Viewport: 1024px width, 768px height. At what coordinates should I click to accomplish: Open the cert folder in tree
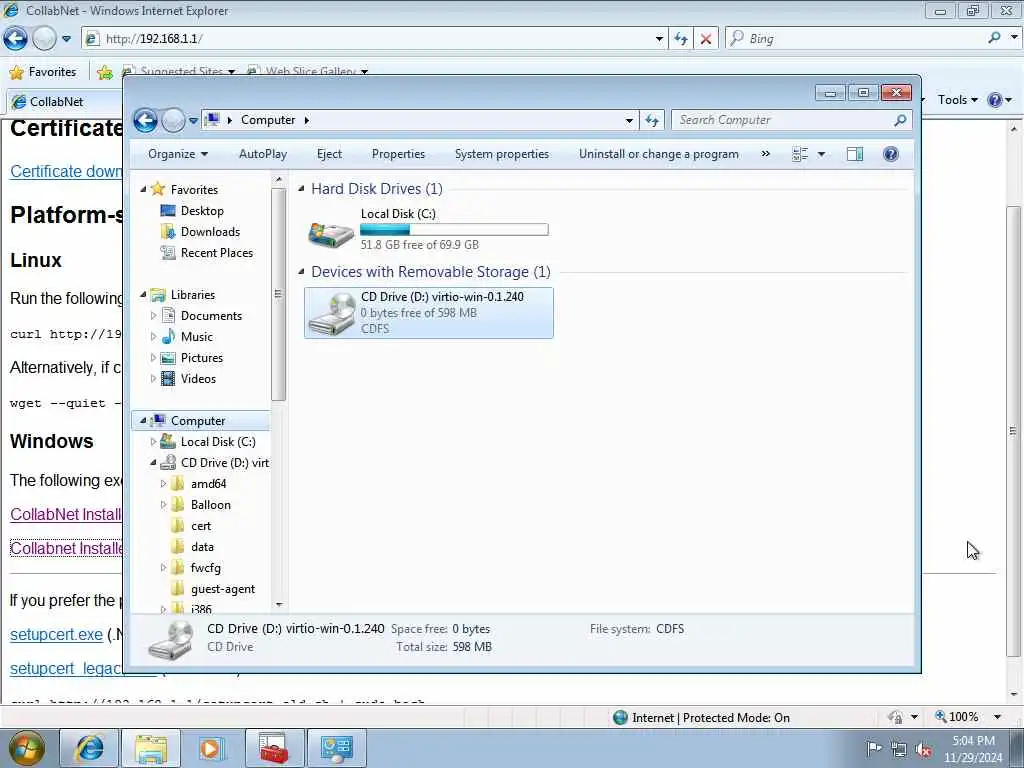point(200,526)
